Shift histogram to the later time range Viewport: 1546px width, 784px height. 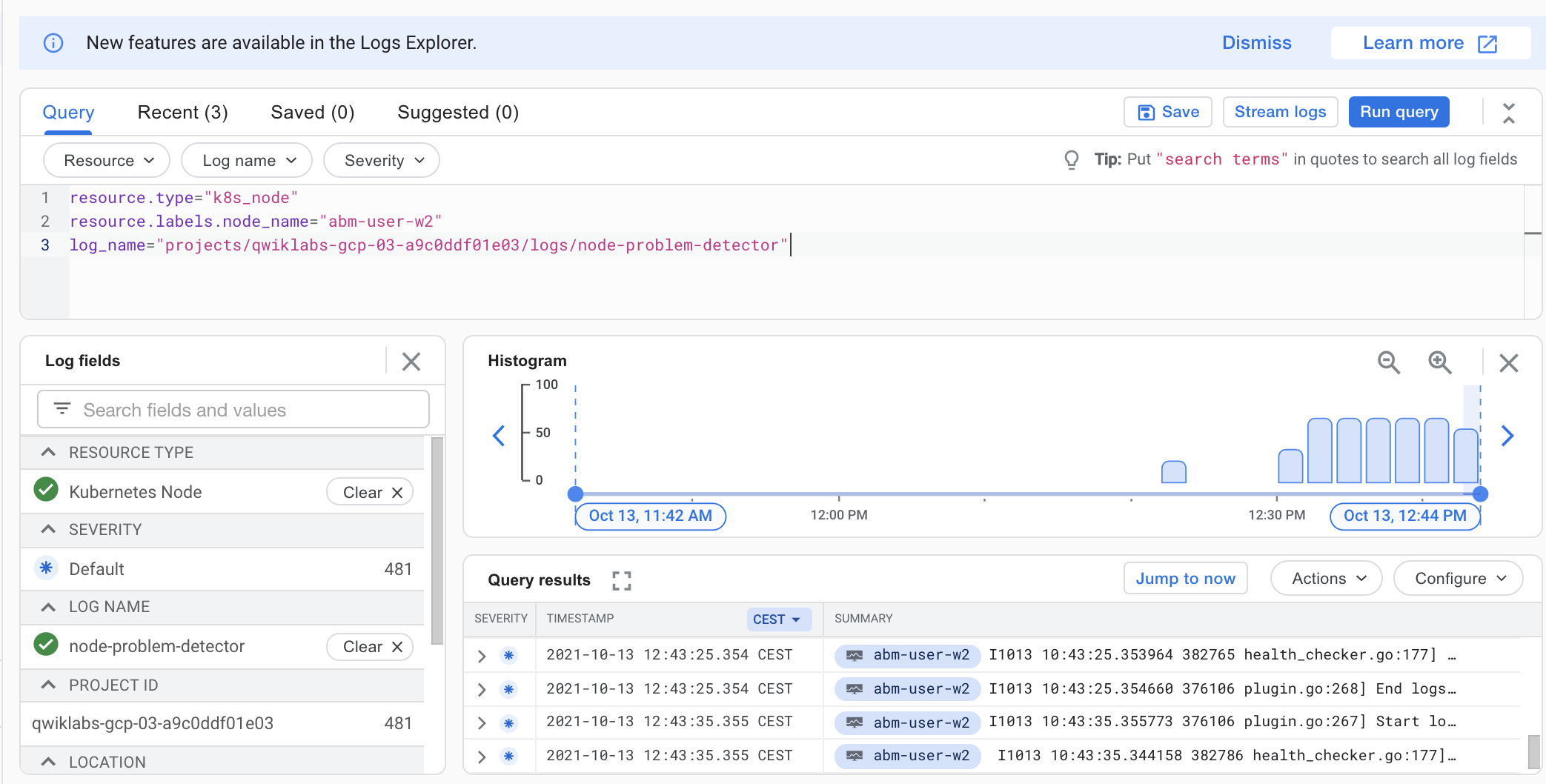tap(1507, 436)
